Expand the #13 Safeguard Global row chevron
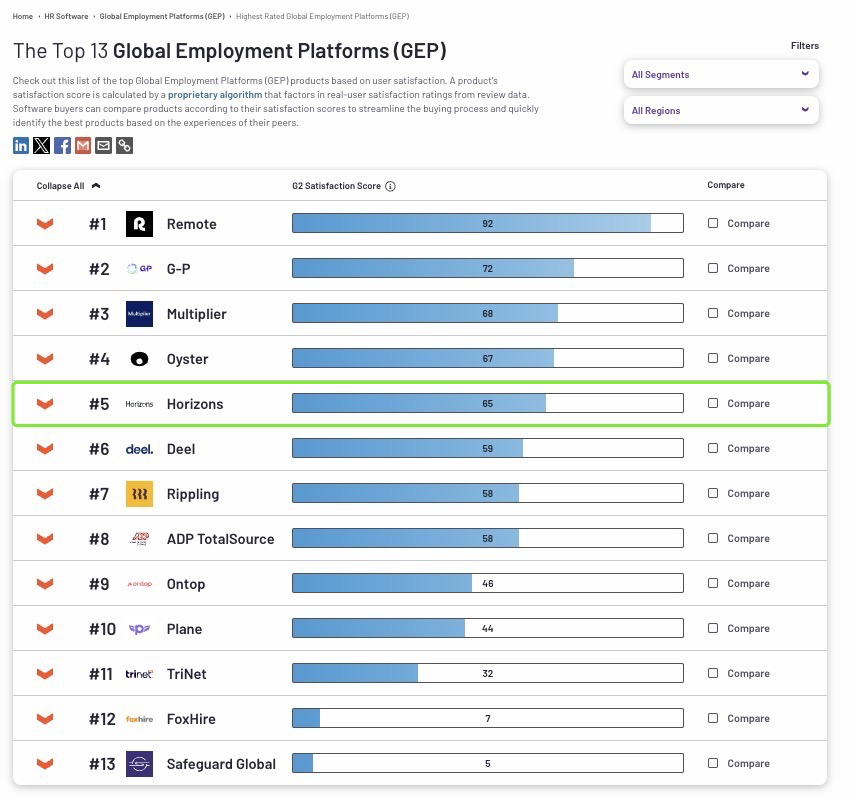Image resolution: width=853 pixels, height=796 pixels. [x=45, y=764]
